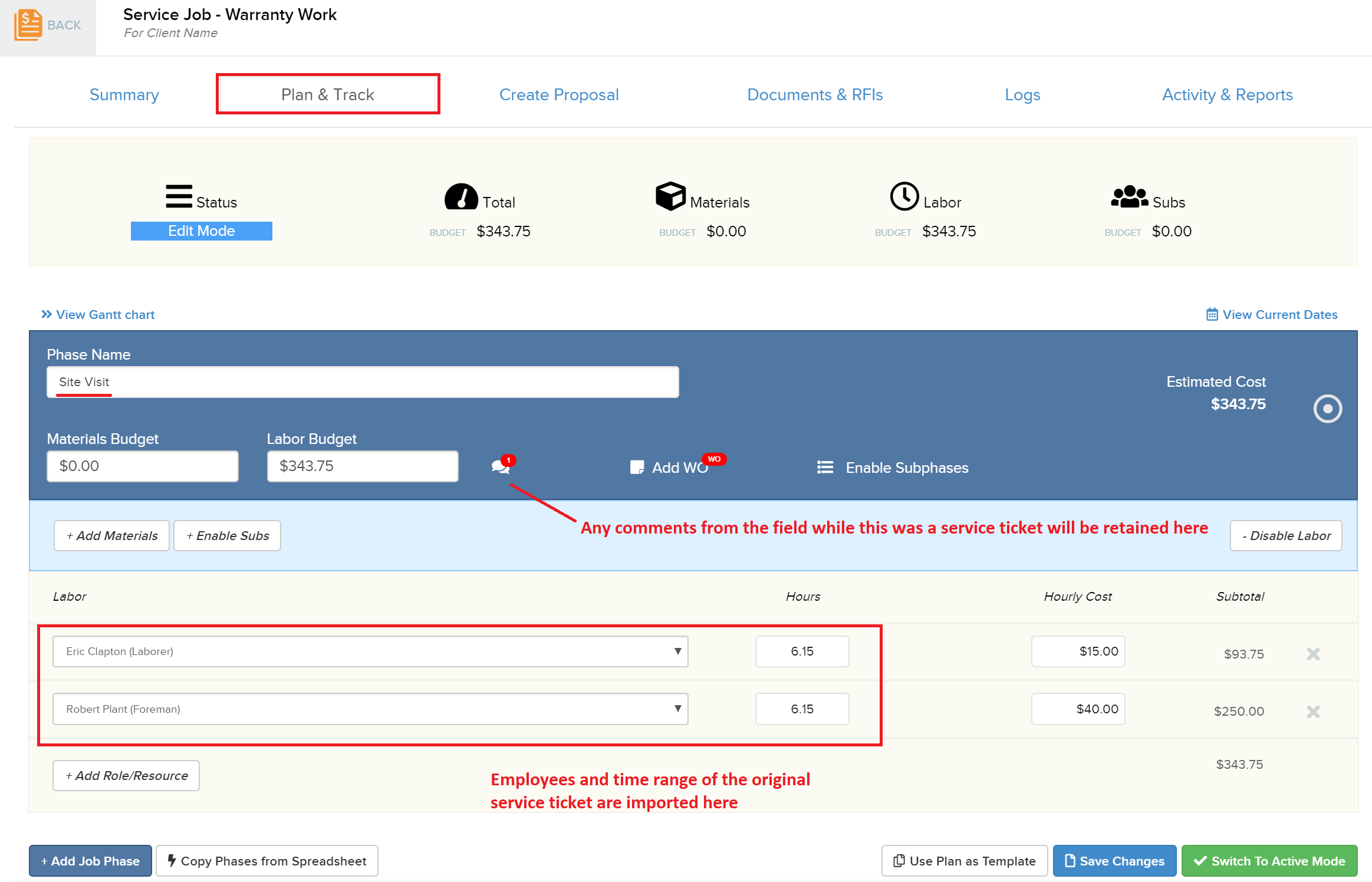Click the Save Changes button
Screen dimensions: 1372x882
1114,861
